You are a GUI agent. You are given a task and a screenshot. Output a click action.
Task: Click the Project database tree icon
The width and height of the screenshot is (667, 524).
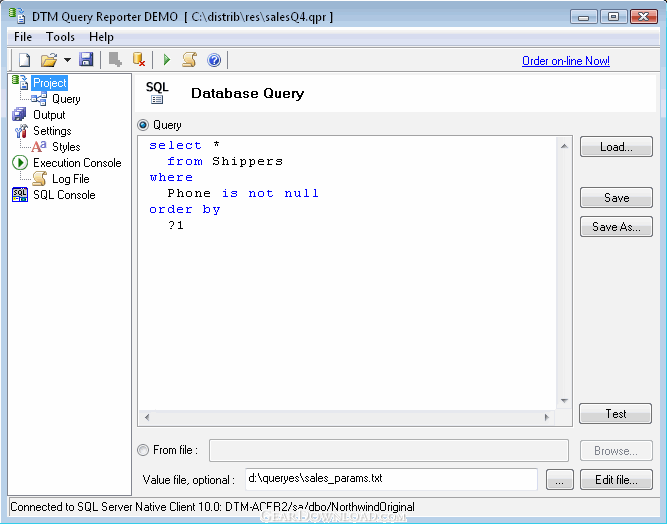click(20, 83)
